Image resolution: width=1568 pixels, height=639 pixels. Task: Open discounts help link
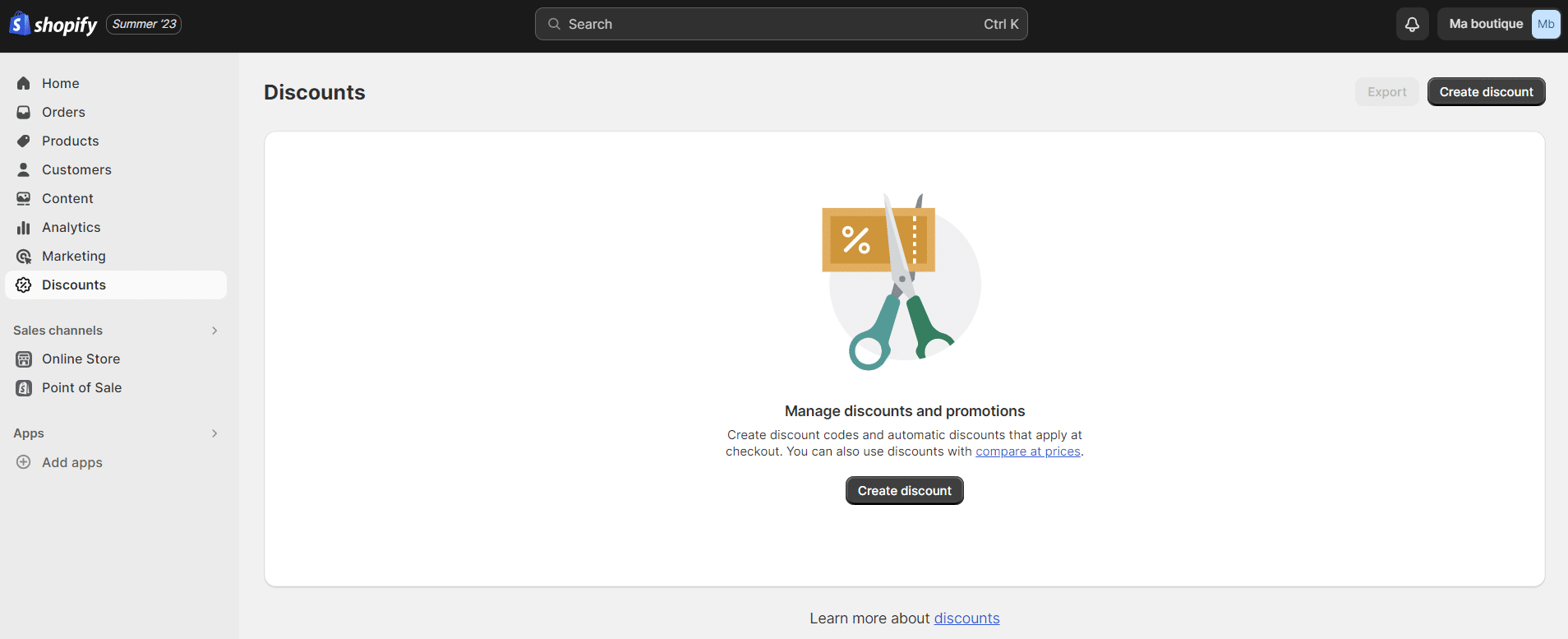coord(966,618)
